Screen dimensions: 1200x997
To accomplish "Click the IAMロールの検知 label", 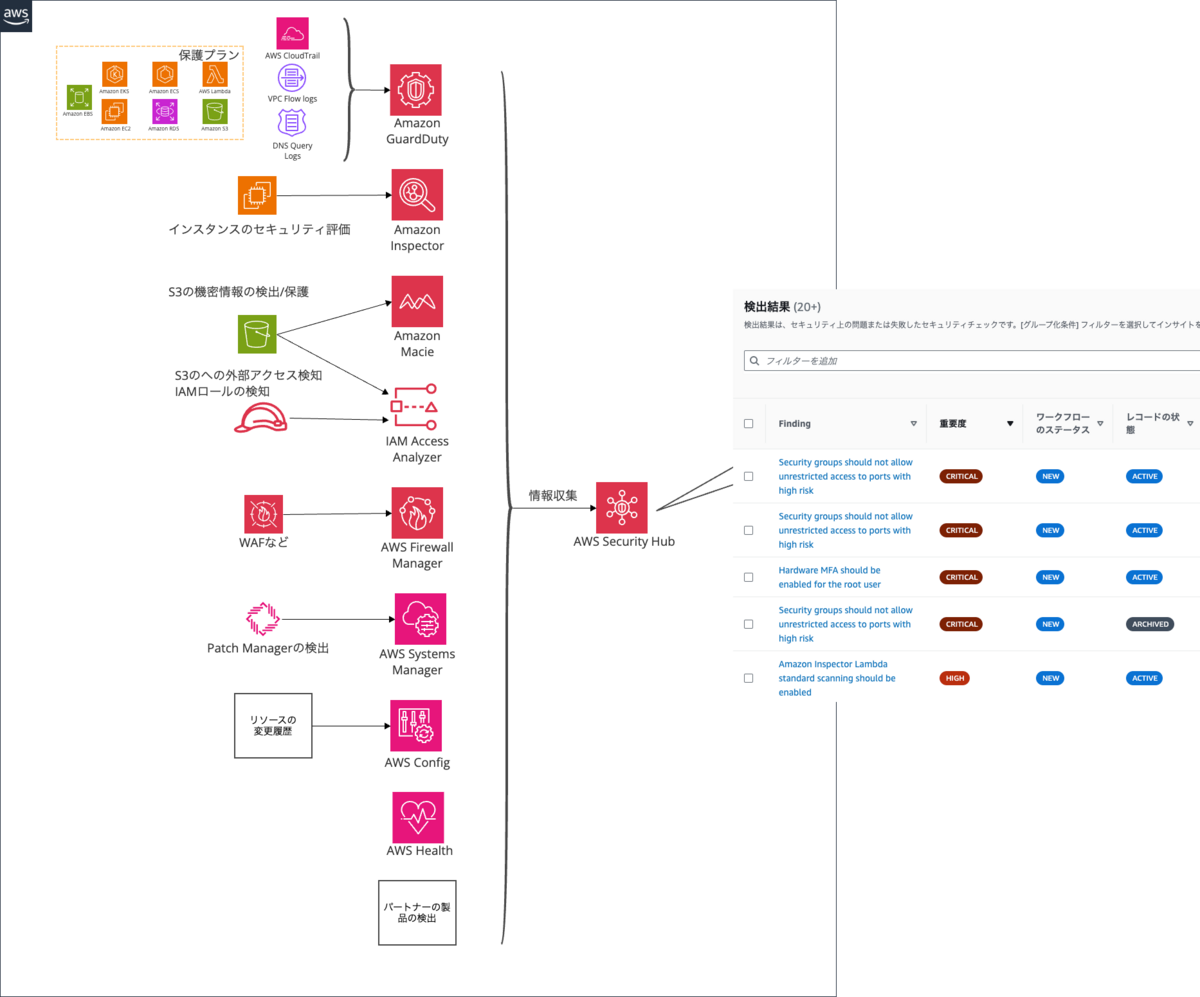I will click(222, 391).
